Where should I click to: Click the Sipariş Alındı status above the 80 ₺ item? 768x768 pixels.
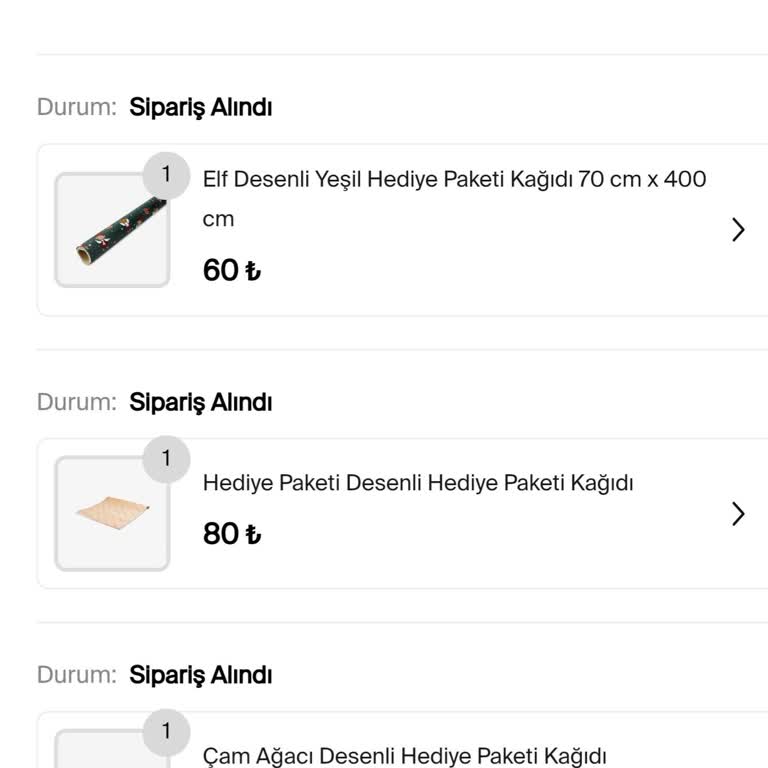[x=201, y=402]
